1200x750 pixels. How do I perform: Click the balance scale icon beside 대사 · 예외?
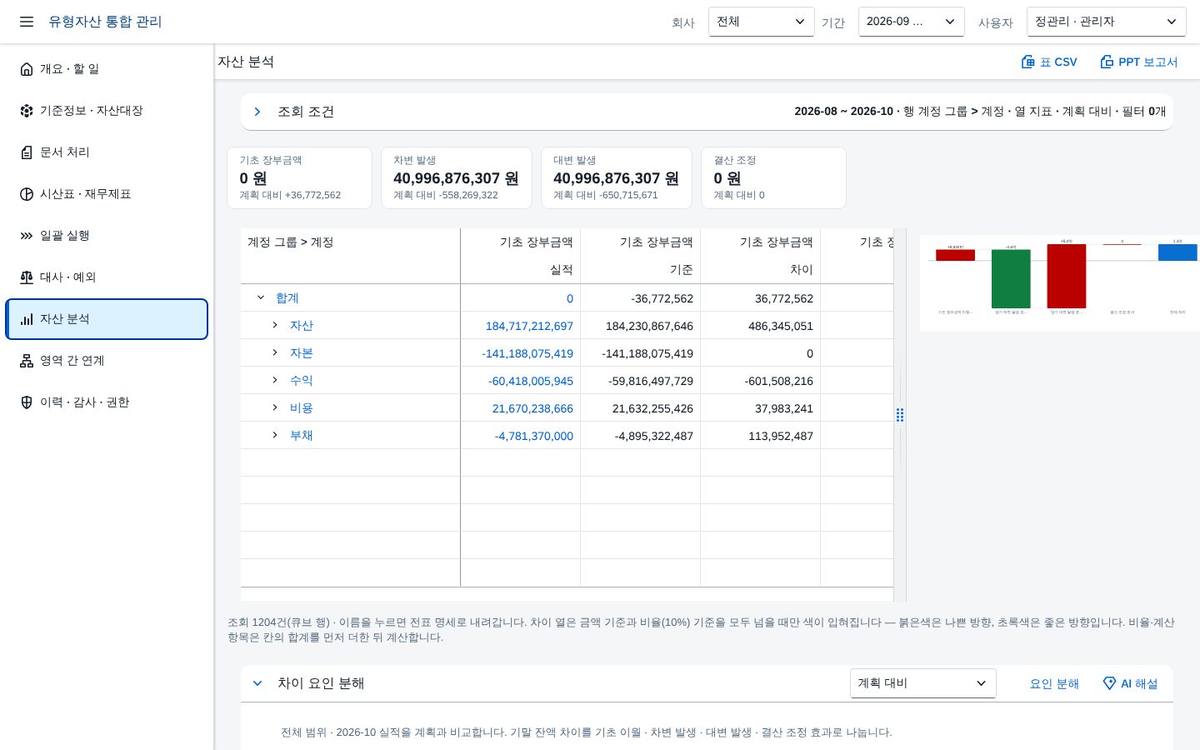pyautogui.click(x=27, y=277)
